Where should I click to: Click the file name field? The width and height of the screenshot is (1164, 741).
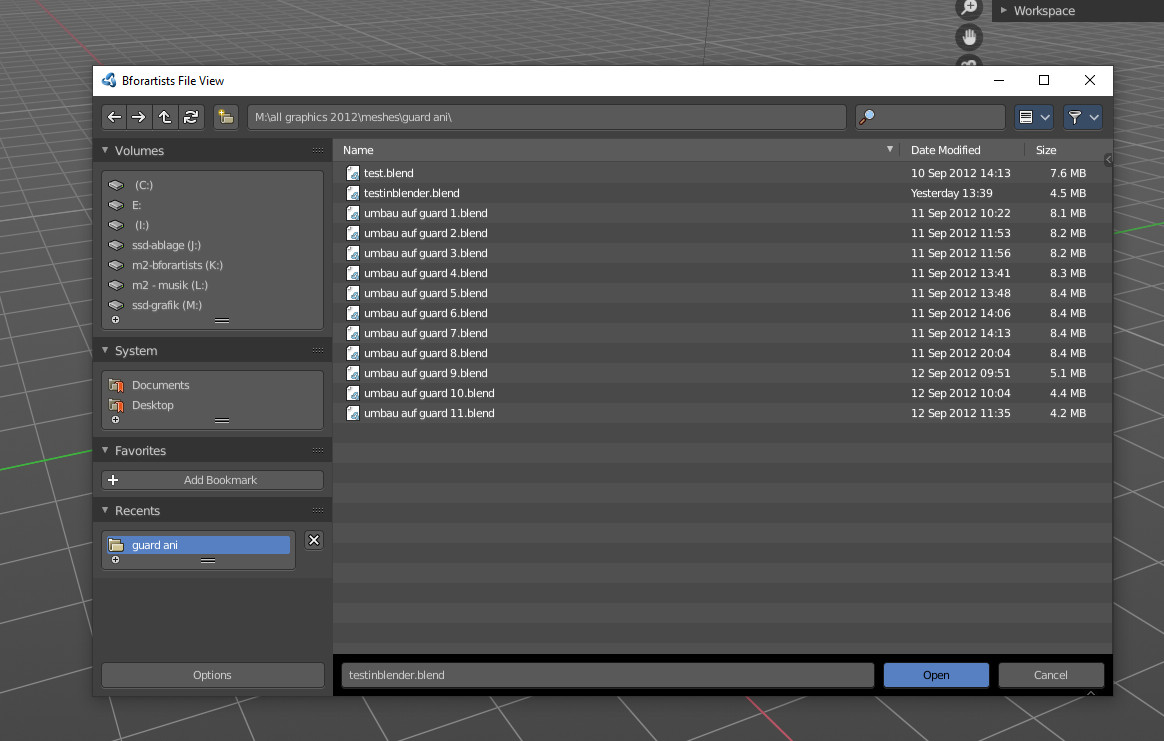click(607, 675)
